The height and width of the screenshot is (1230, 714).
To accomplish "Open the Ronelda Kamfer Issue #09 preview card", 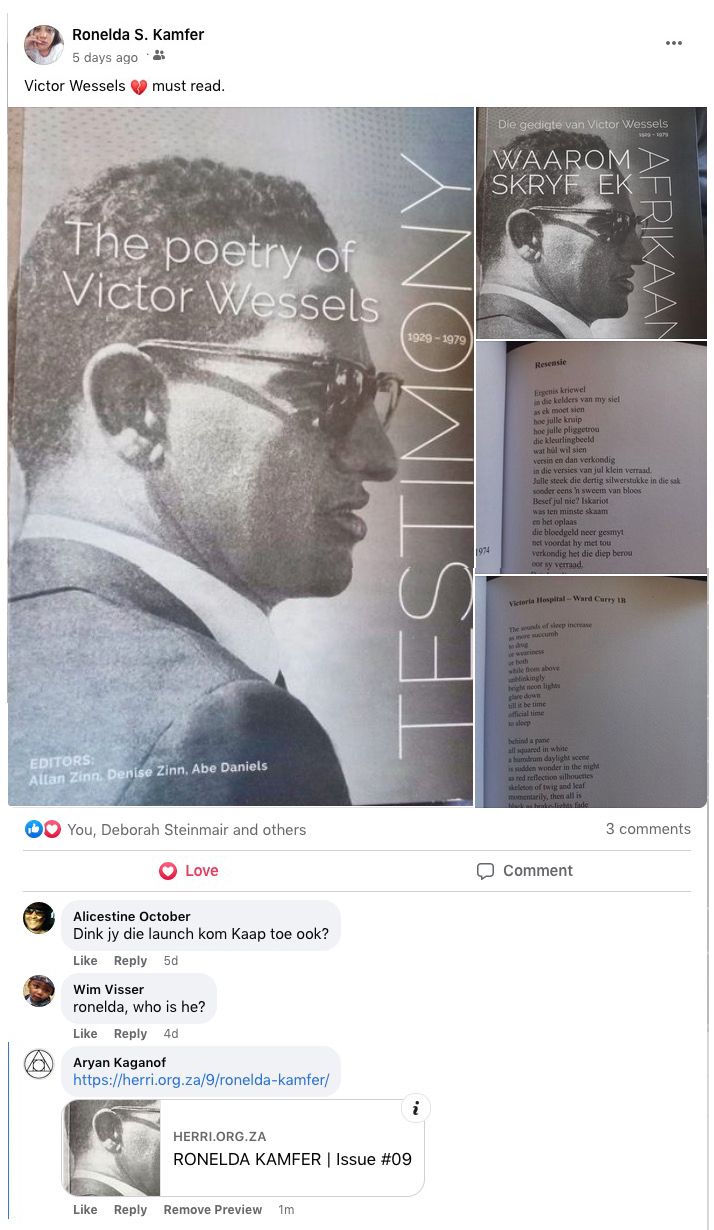I will coord(243,1148).
